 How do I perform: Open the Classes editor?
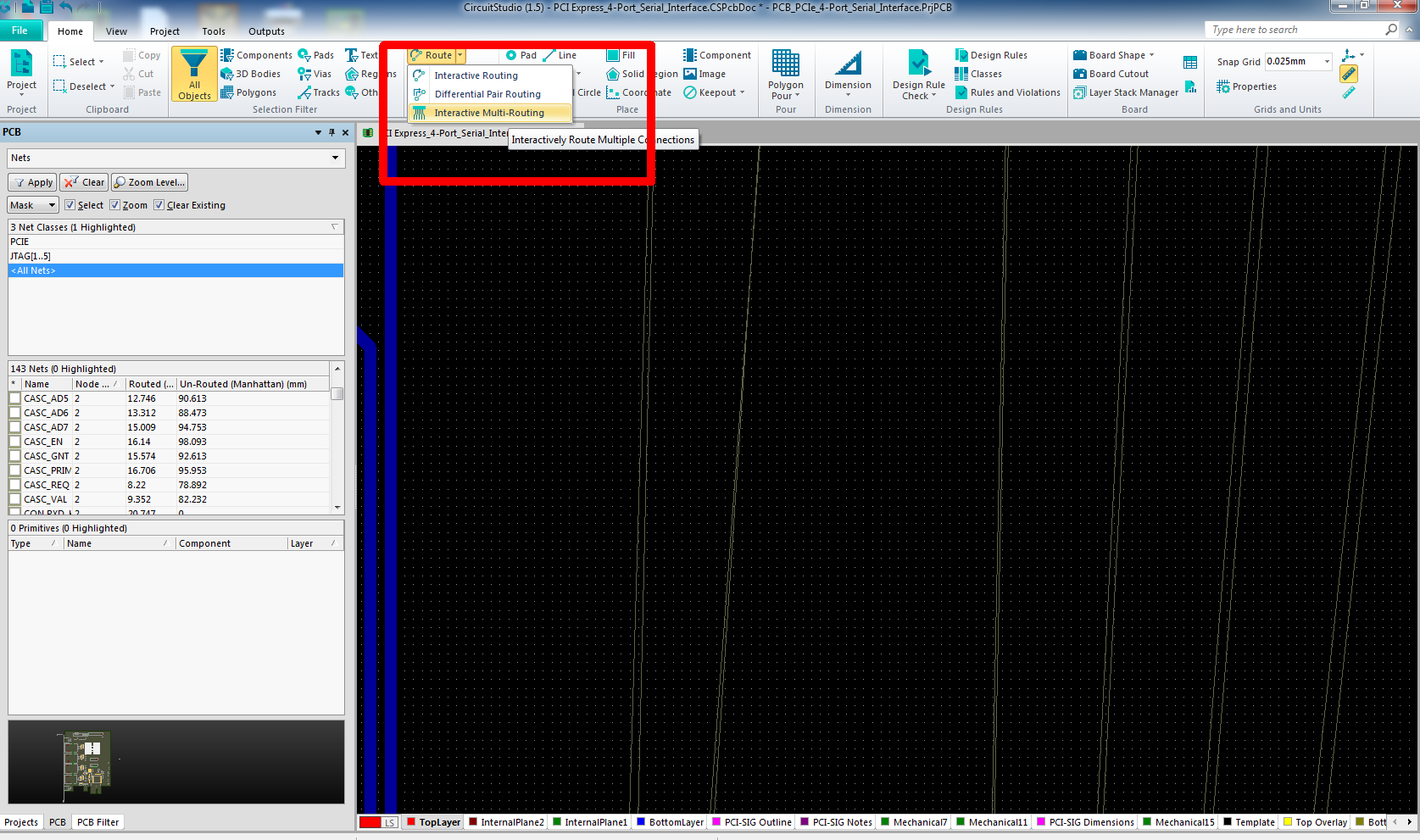978,74
